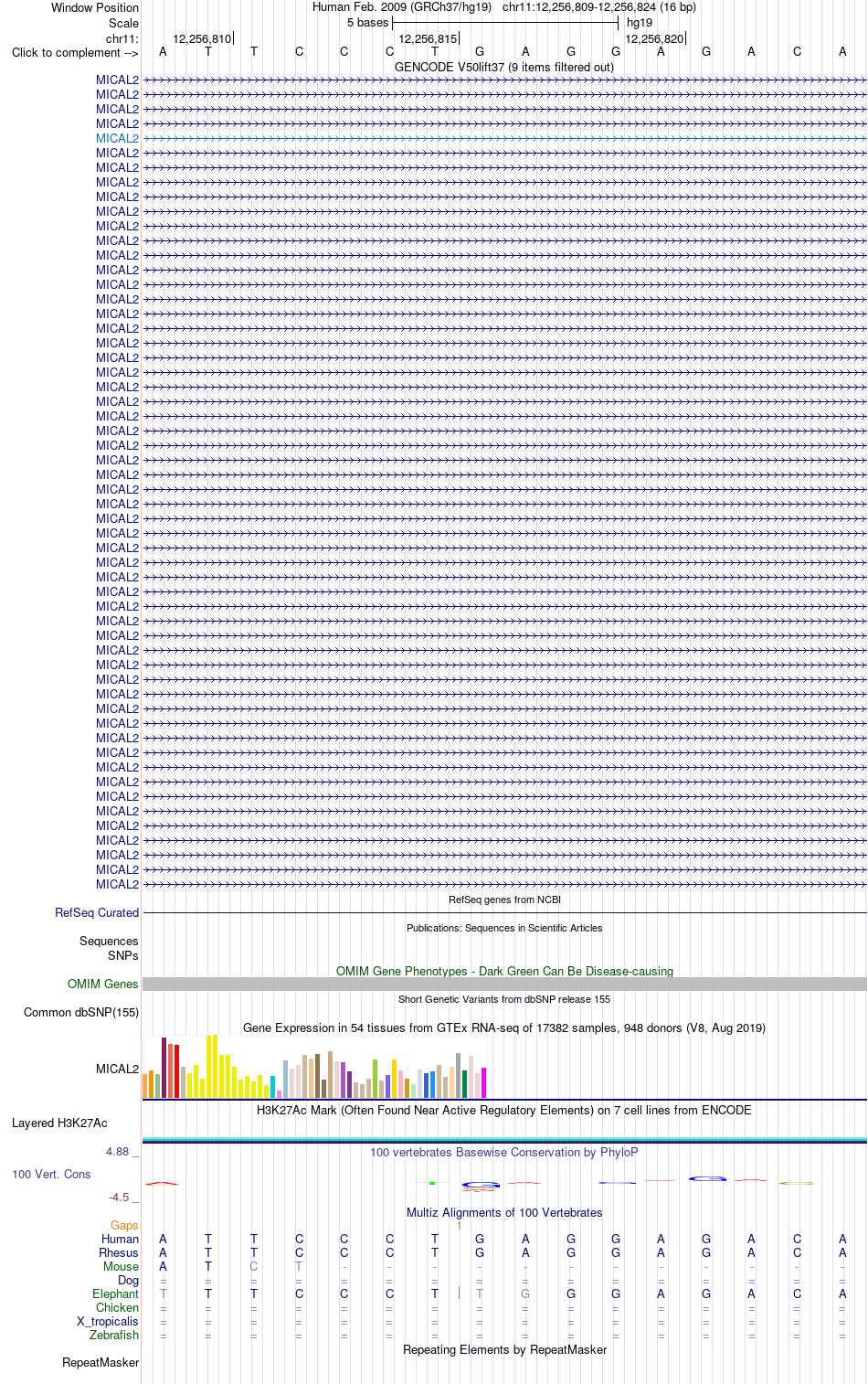Click the 12,256,810 ruler position
Viewport: 868px width, 1384px height.
(x=202, y=38)
